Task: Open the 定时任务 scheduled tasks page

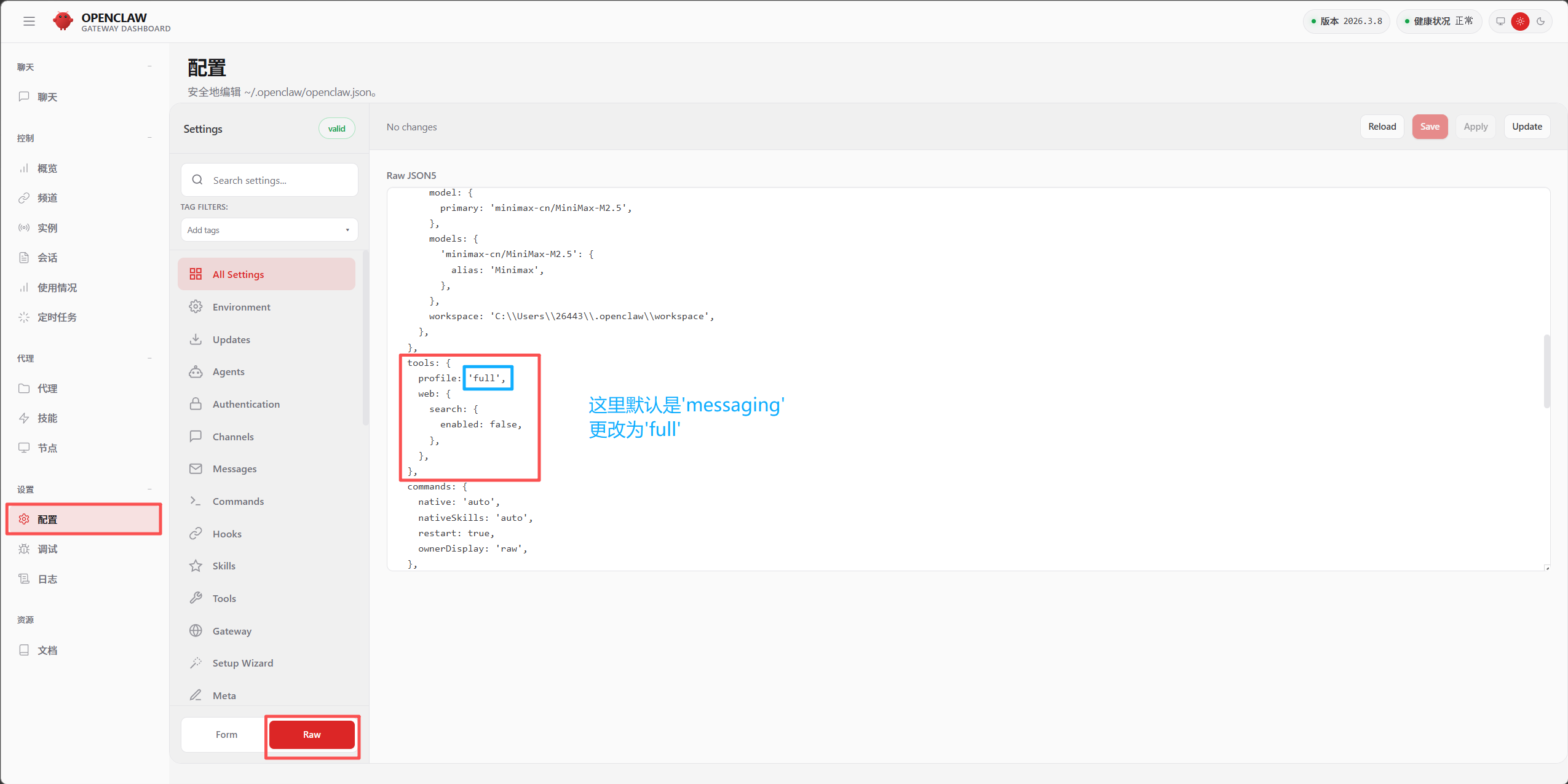Action: pyautogui.click(x=57, y=317)
